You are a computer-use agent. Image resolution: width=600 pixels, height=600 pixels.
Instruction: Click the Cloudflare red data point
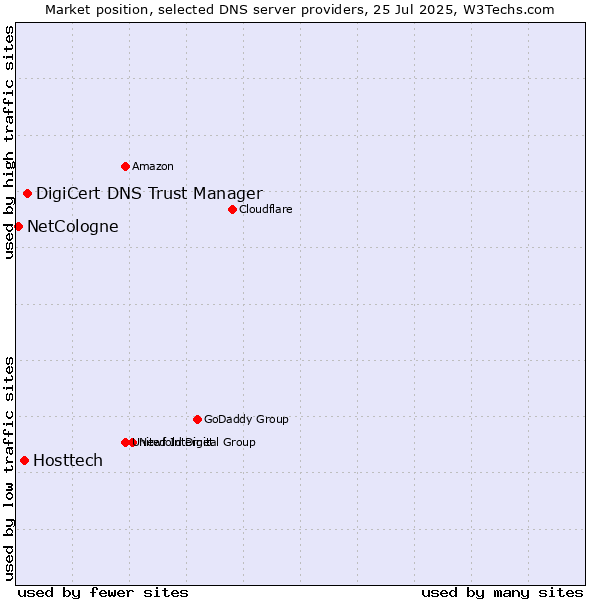pyautogui.click(x=232, y=209)
